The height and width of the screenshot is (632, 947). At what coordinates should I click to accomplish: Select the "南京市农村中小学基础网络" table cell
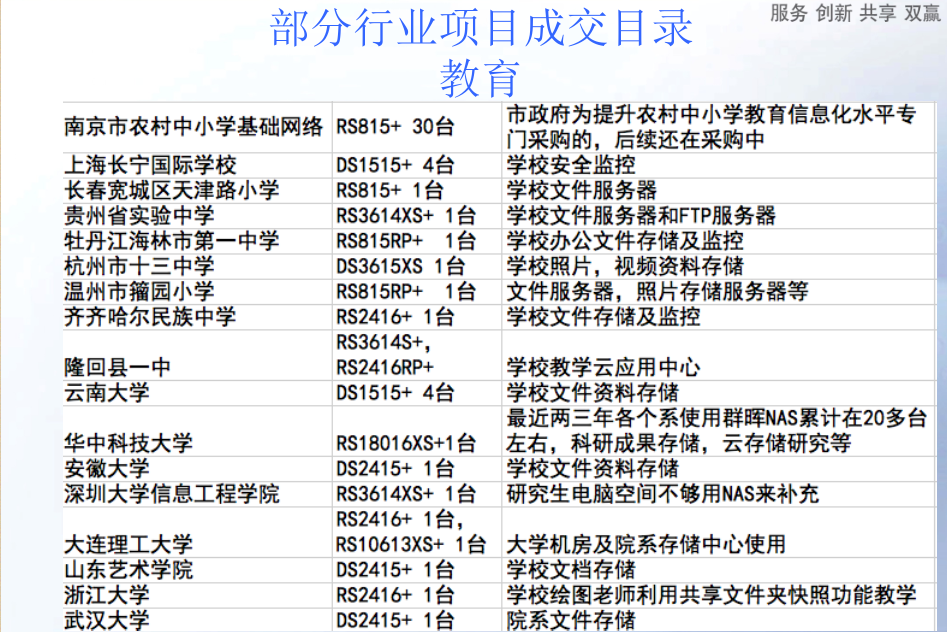(194, 127)
